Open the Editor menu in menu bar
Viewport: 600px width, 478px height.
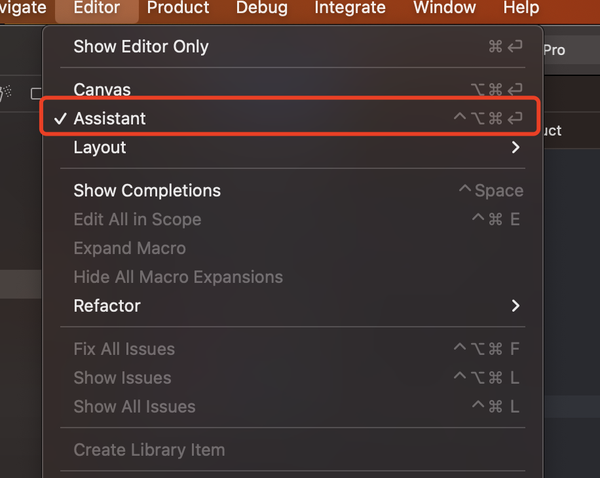(96, 8)
